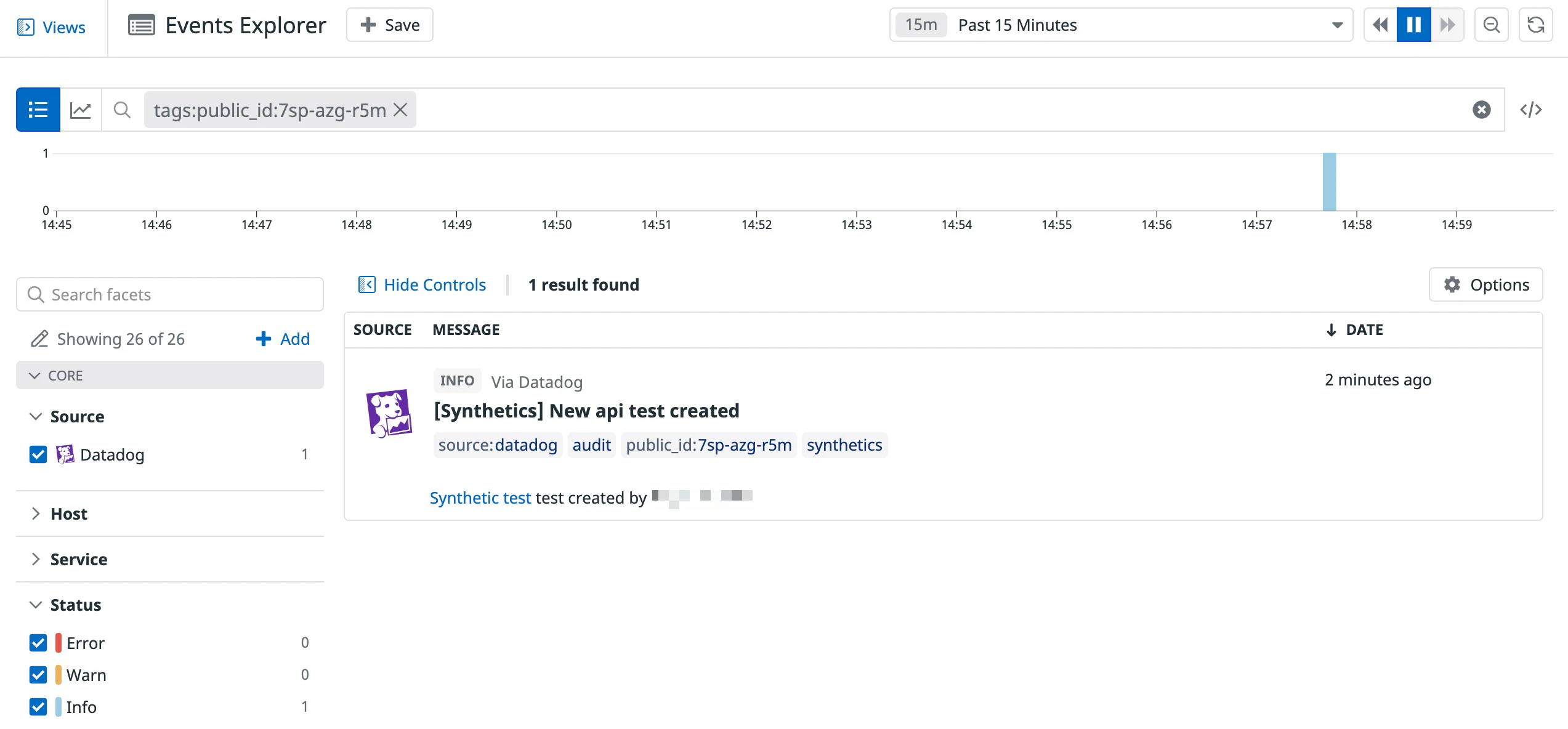Switch to list view icon
1568x729 pixels.
click(38, 110)
